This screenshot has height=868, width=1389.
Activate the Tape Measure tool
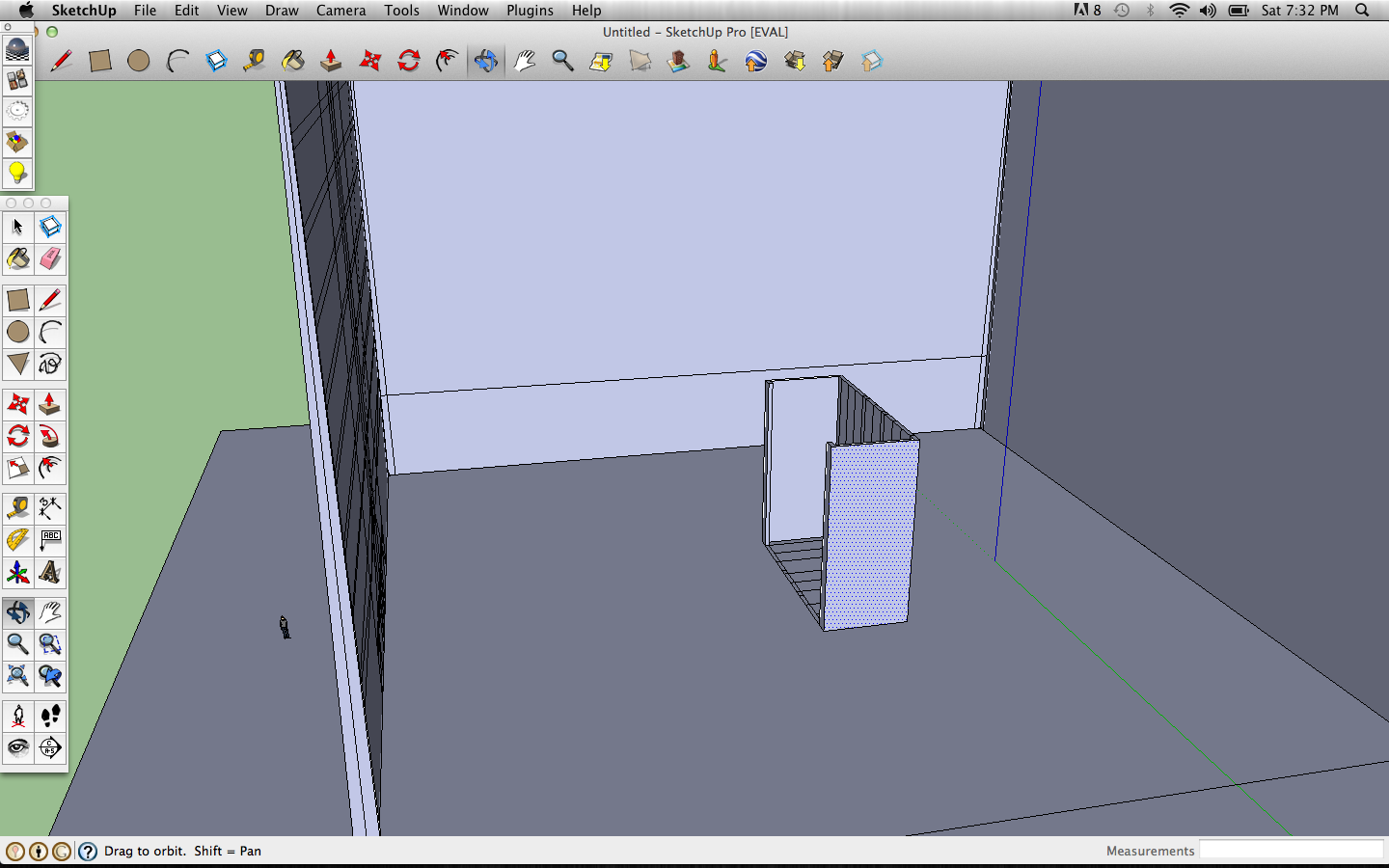255,61
